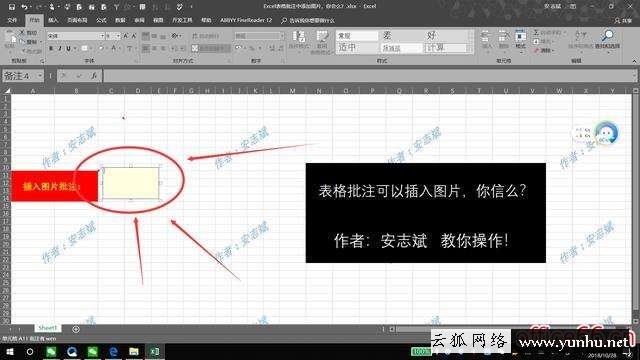Click the Tell me search box
Image resolution: width=640 pixels, height=360 pixels.
pos(309,20)
